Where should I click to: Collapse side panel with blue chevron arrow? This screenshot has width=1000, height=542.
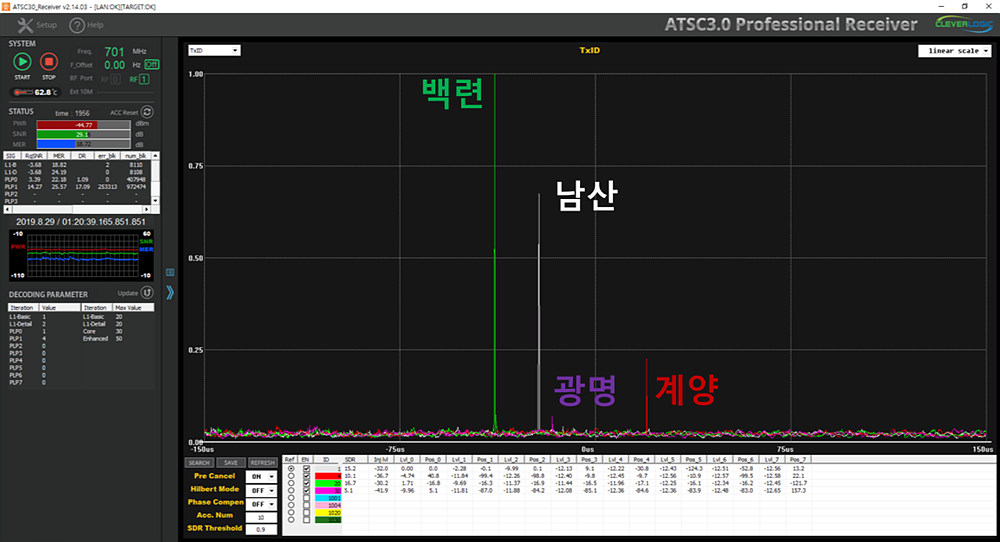coord(170,293)
